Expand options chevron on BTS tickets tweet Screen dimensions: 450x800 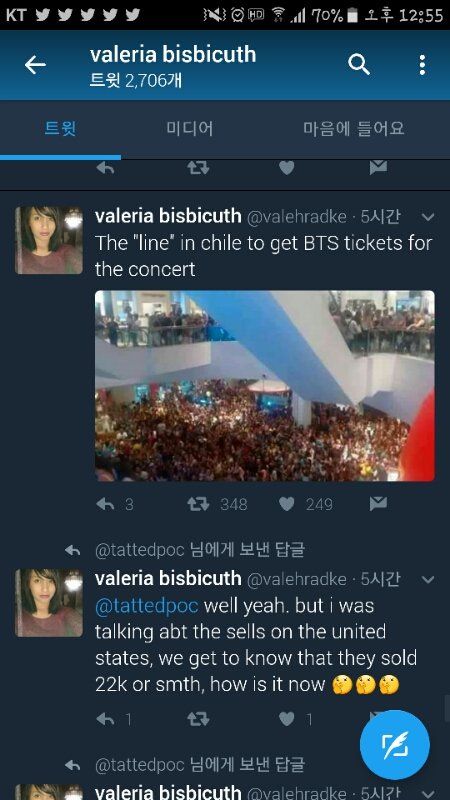(x=428, y=217)
